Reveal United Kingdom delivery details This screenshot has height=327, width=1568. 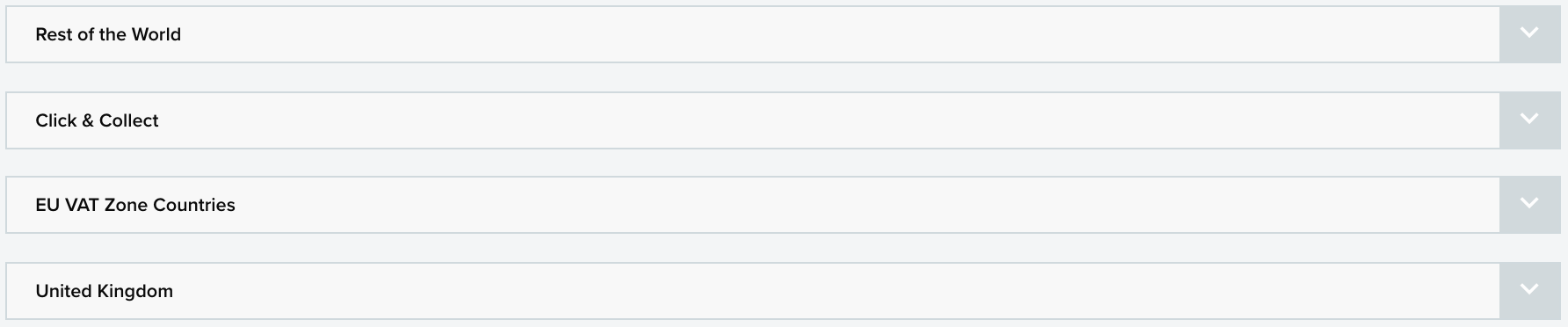pos(783,291)
